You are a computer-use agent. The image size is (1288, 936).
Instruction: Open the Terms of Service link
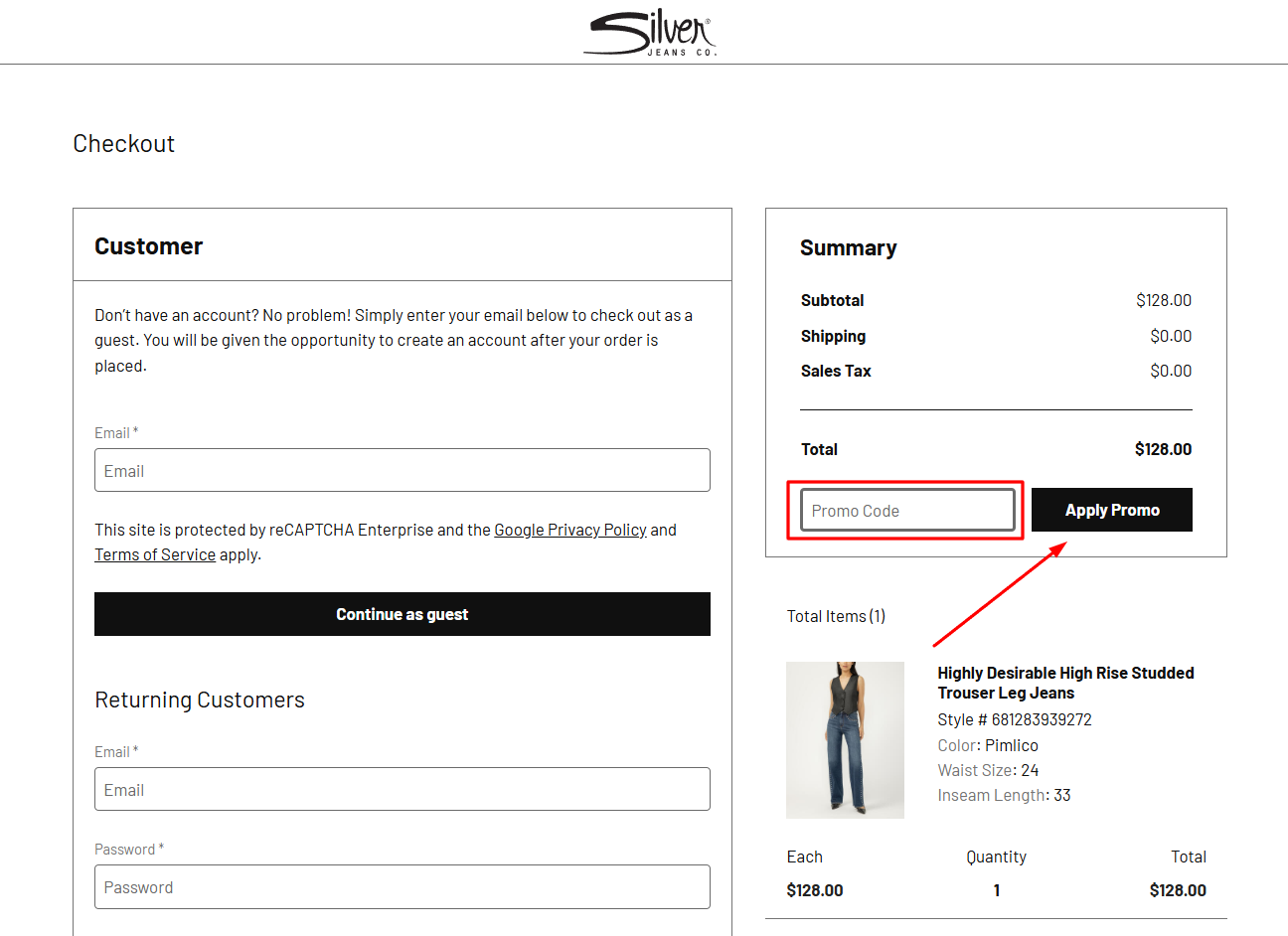click(x=154, y=553)
